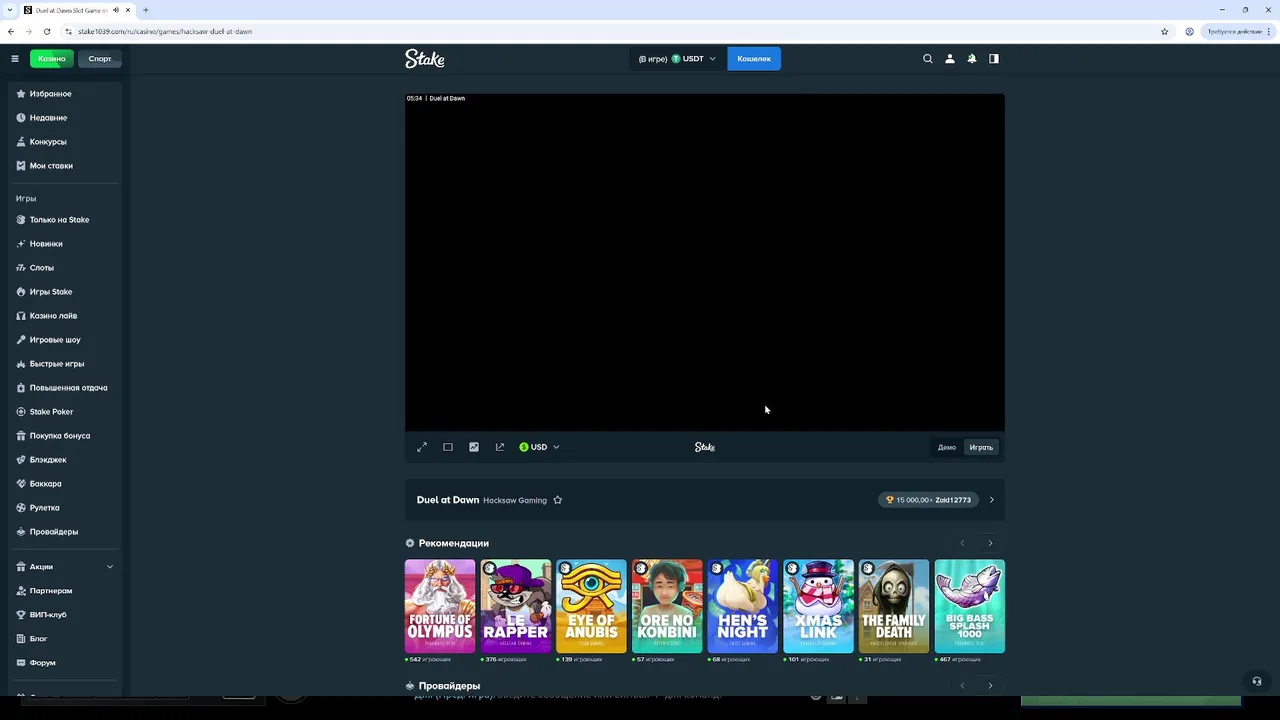1280x720 pixels.
Task: Click the Hacksaw Gaming provider link
Action: click(515, 500)
